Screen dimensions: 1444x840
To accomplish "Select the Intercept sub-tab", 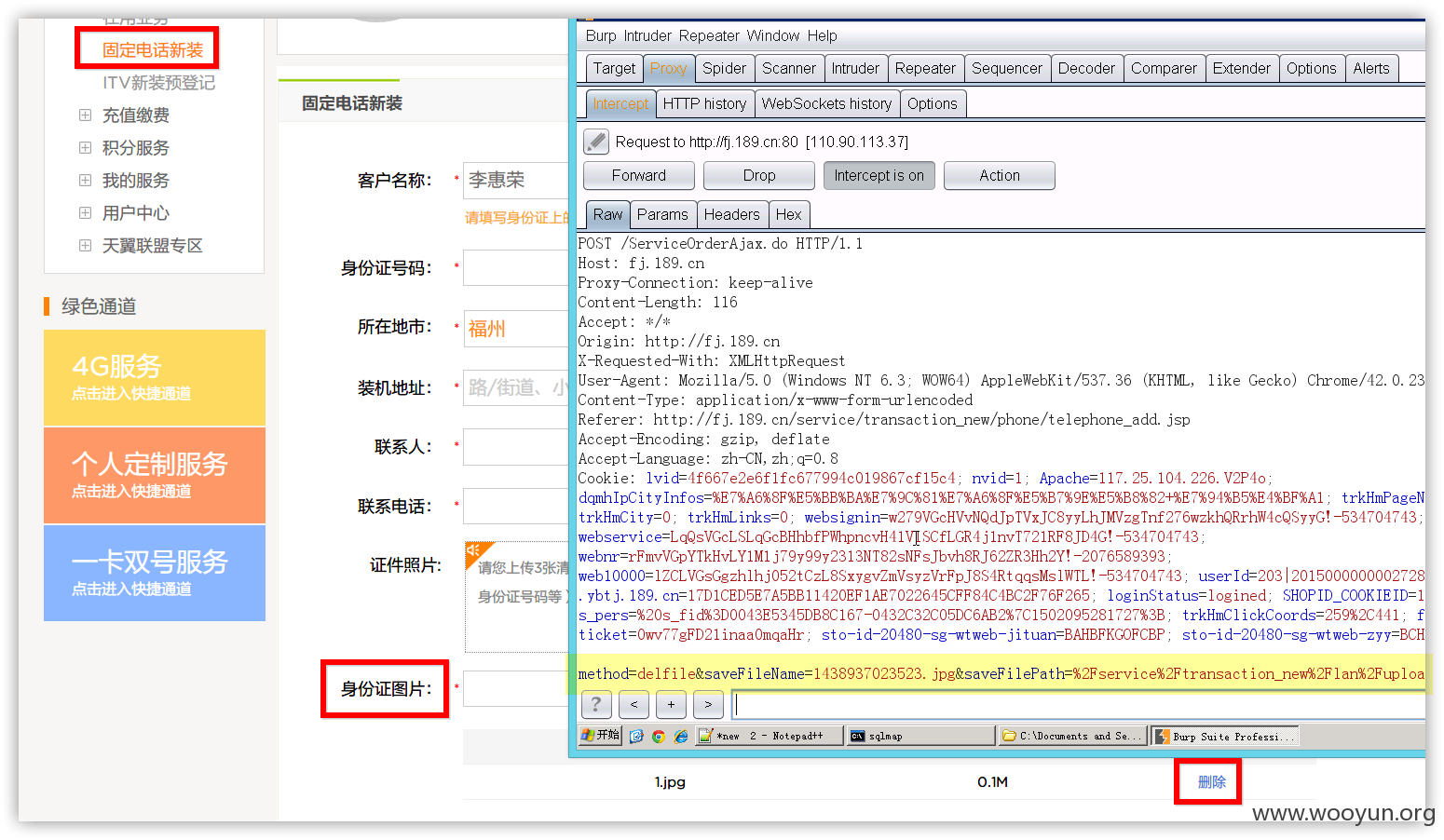I will coord(620,103).
